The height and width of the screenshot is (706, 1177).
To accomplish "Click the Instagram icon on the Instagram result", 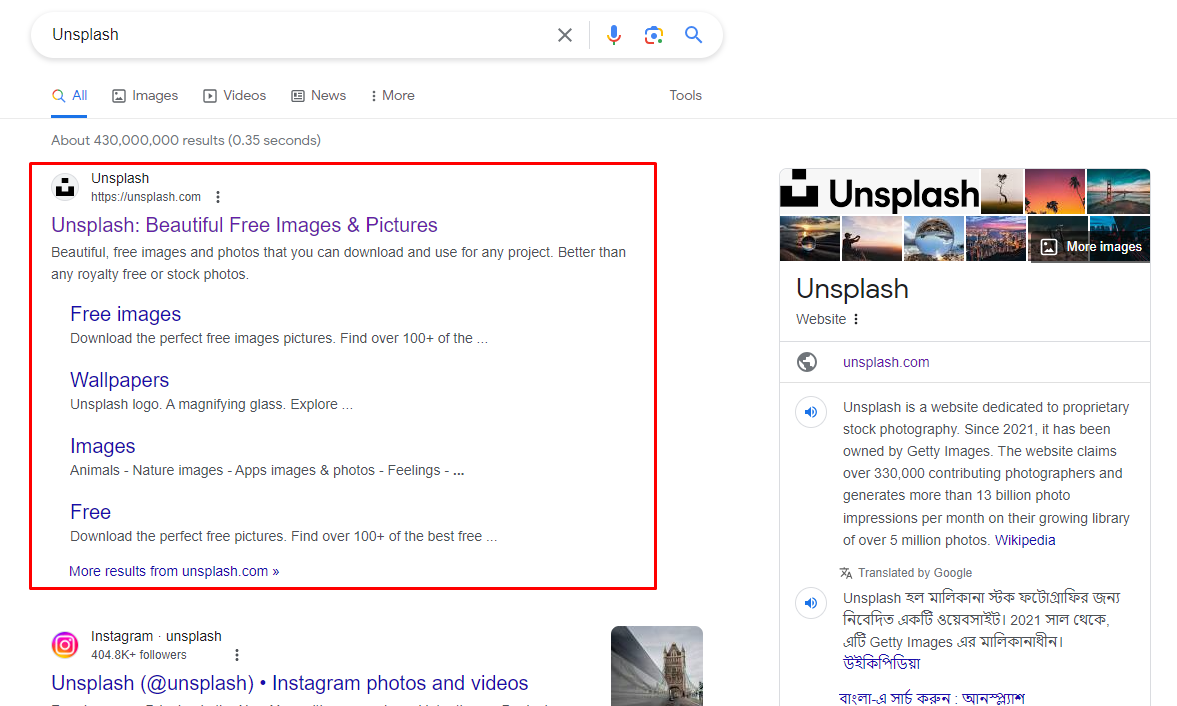I will click(x=64, y=645).
